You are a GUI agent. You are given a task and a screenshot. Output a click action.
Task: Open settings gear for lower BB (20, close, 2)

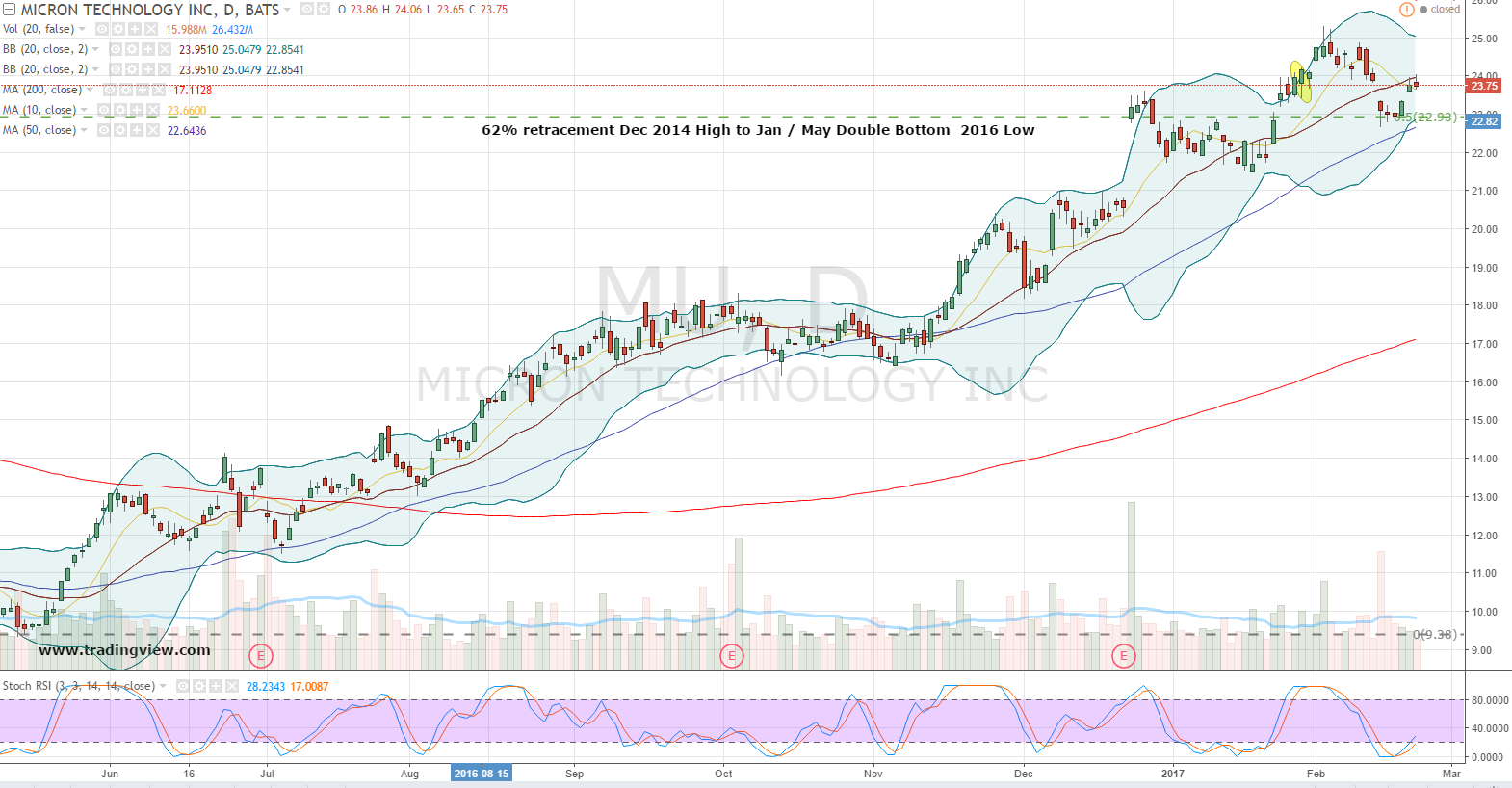(x=132, y=69)
